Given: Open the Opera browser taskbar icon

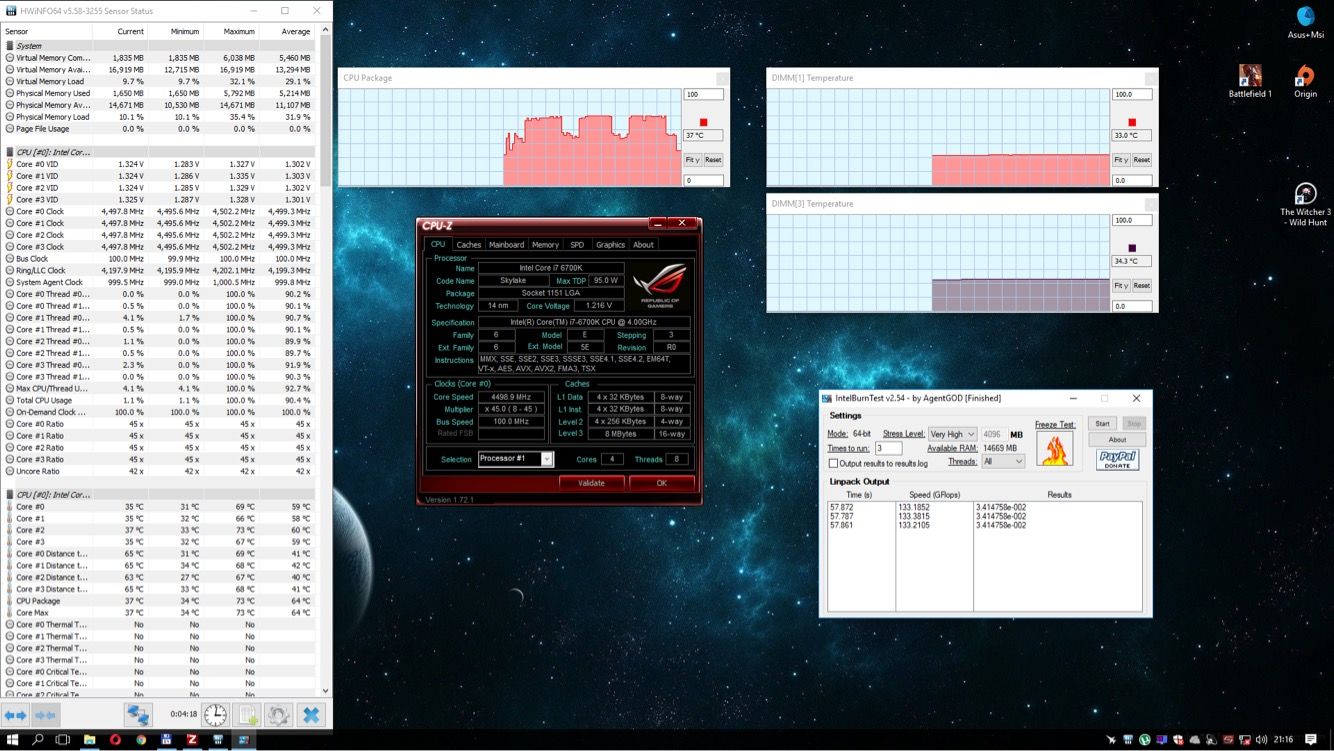Looking at the screenshot, I should [x=115, y=740].
